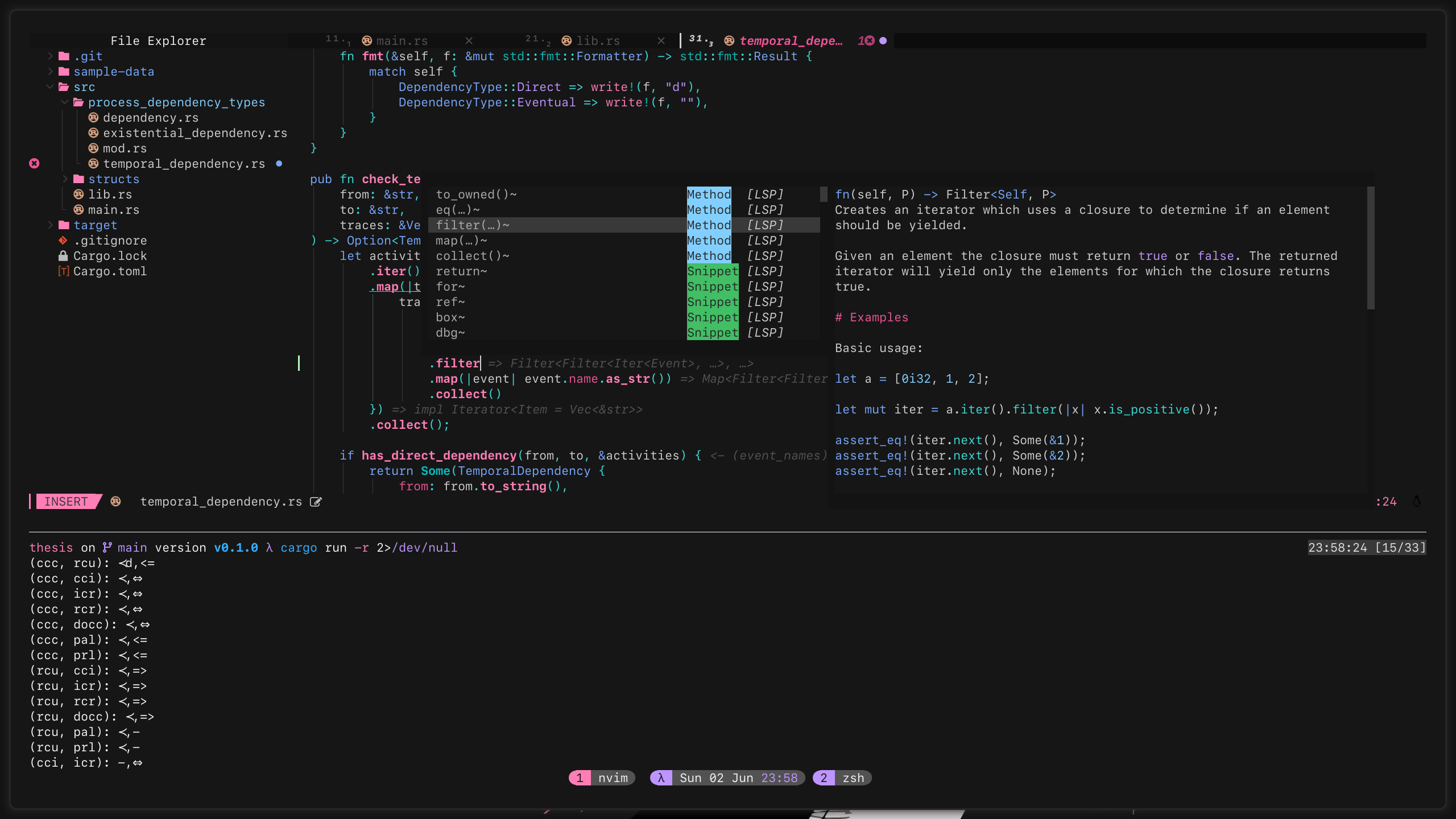Image resolution: width=1456 pixels, height=819 pixels.
Task: Click the Rust icon beside dependency.rs
Action: click(x=93, y=118)
